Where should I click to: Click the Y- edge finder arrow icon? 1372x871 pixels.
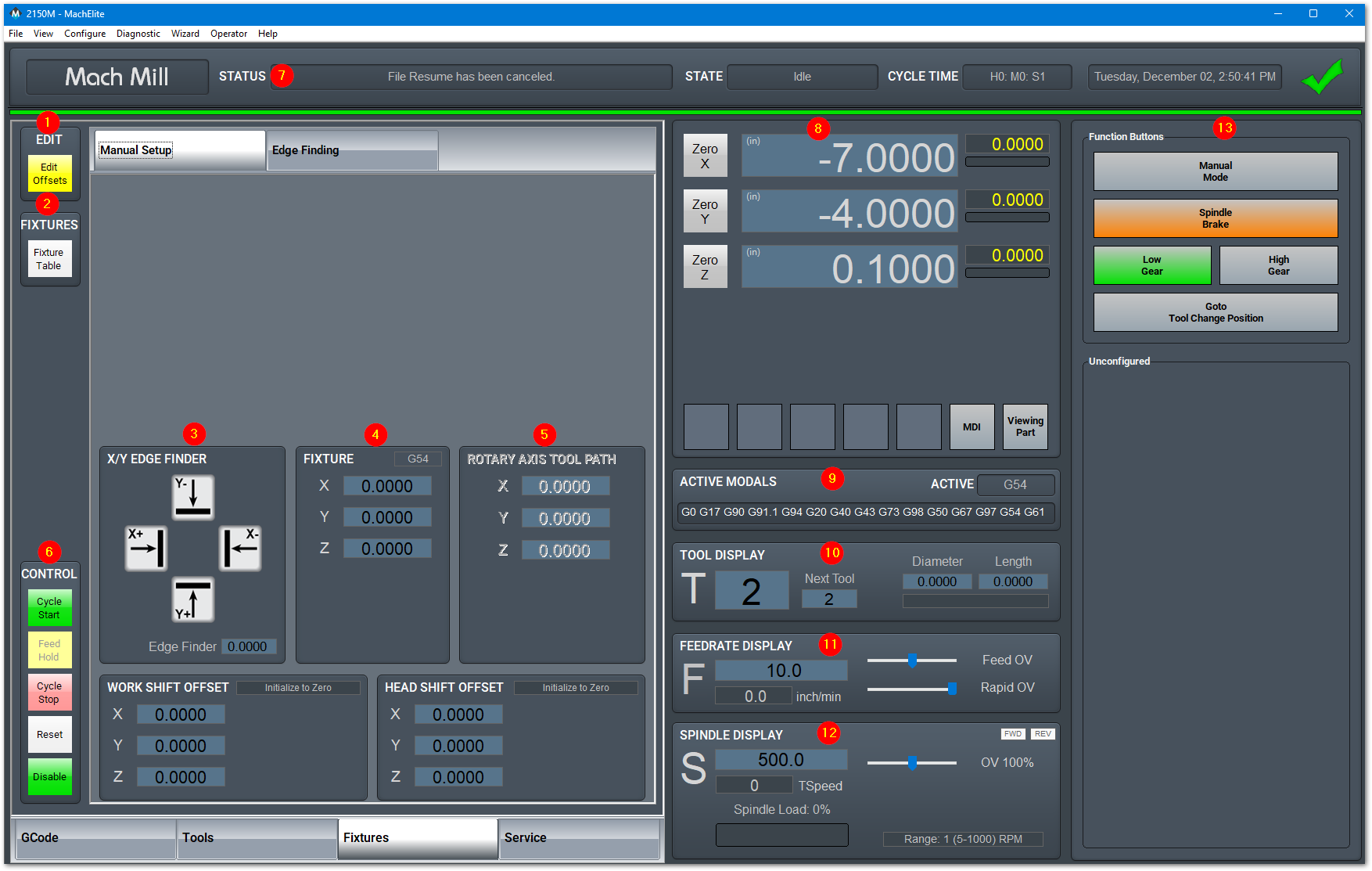pyautogui.click(x=193, y=497)
